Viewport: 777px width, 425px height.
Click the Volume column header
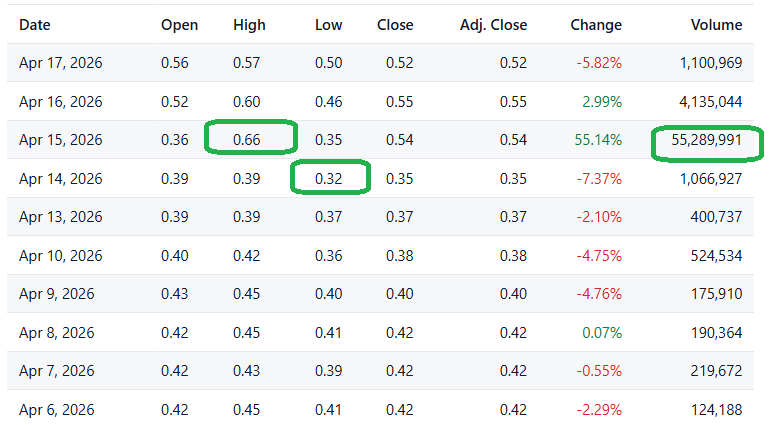click(x=716, y=25)
